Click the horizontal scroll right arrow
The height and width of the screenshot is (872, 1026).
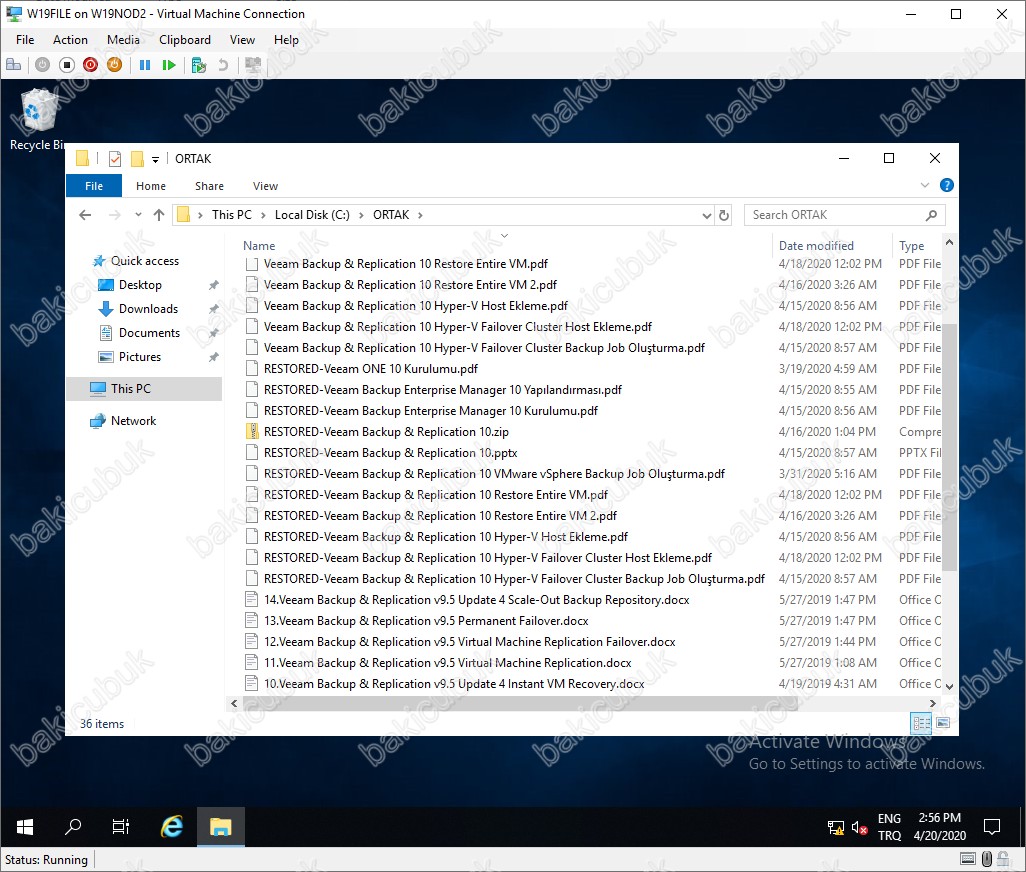click(x=932, y=703)
